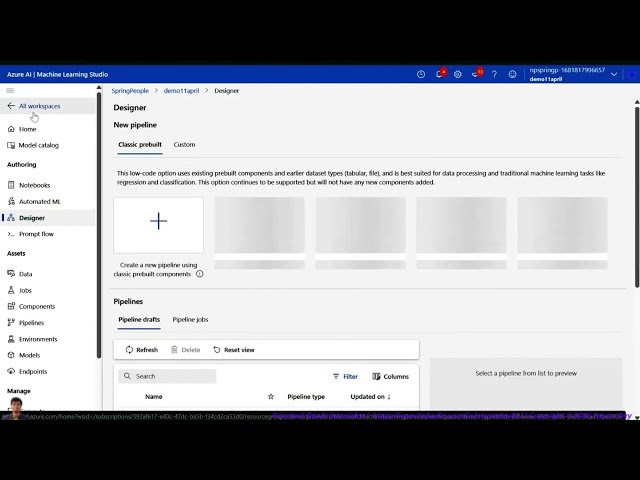Switch to Classic prebuilt tab
This screenshot has height=480, width=640.
140,144
